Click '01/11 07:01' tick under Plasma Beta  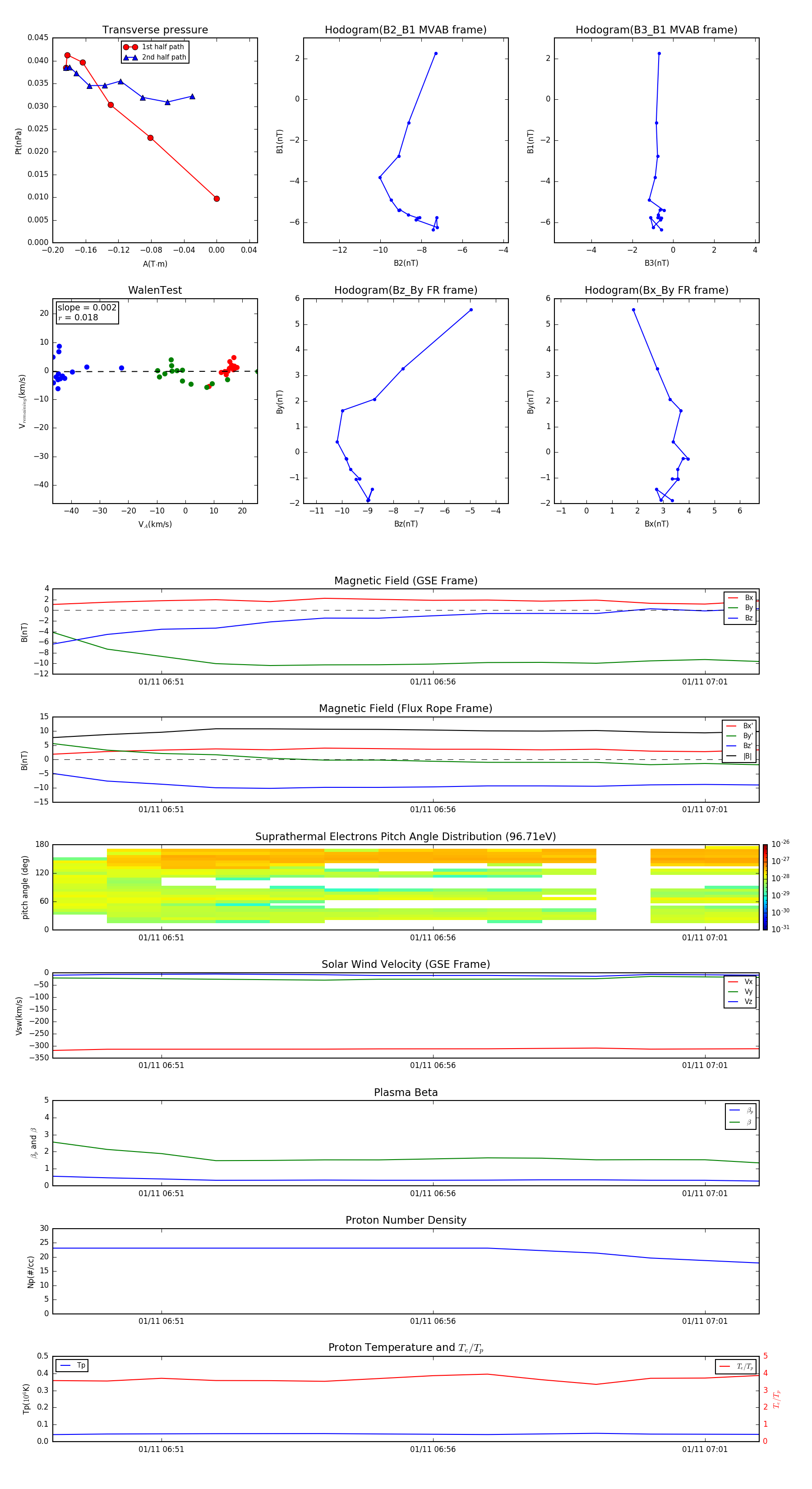click(x=705, y=1193)
